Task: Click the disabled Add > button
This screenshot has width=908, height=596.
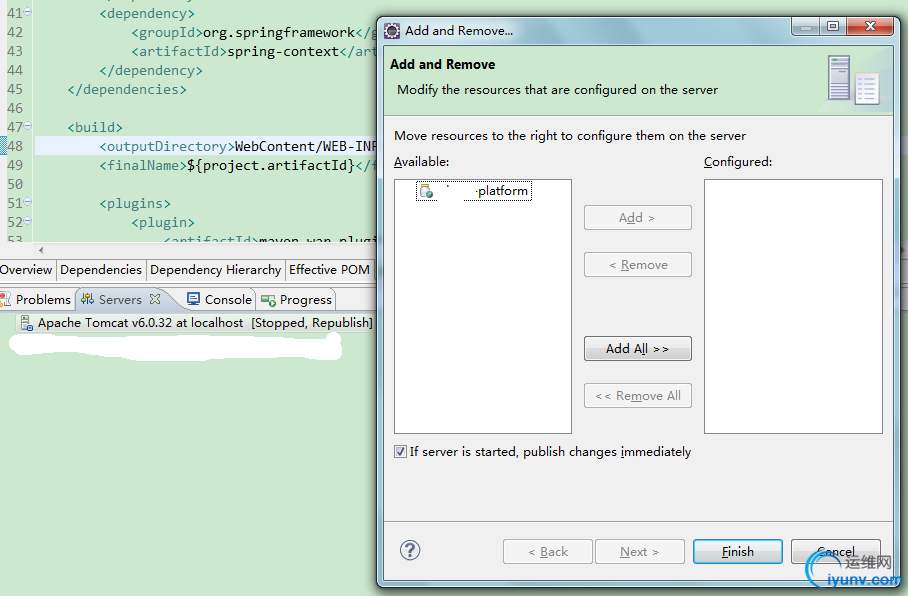Action: [638, 218]
